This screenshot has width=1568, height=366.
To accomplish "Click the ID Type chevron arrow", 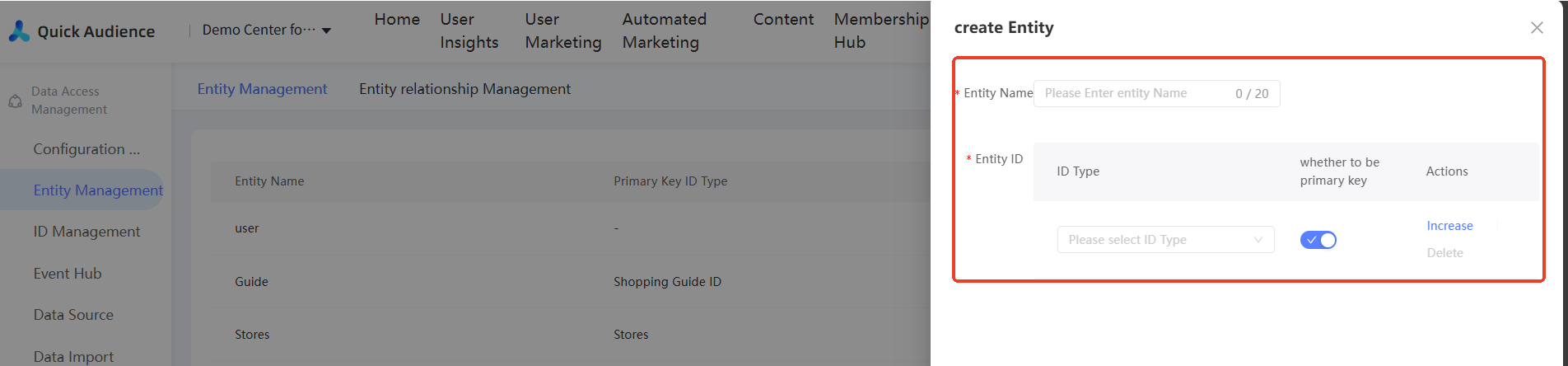I will coord(1258,240).
